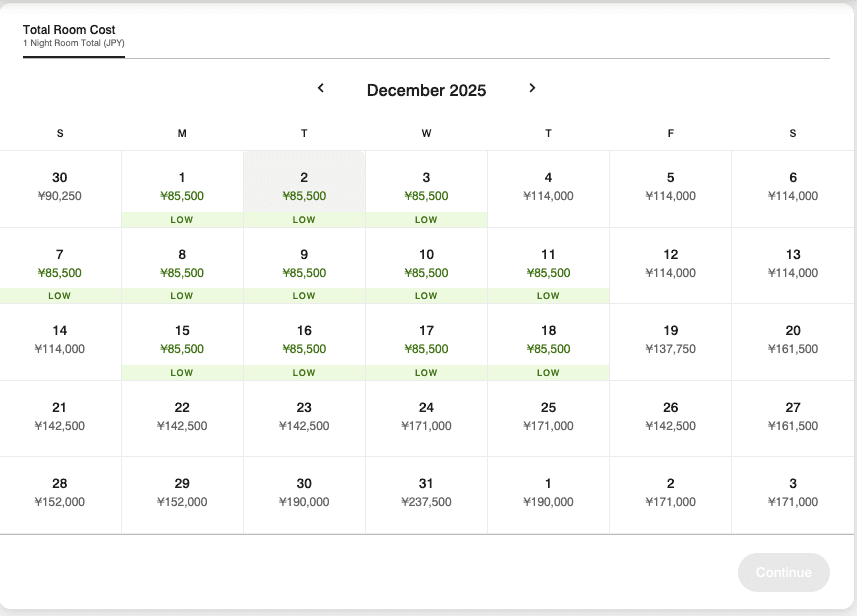Pick December 3 on the calendar
The width and height of the screenshot is (857, 616).
(426, 187)
